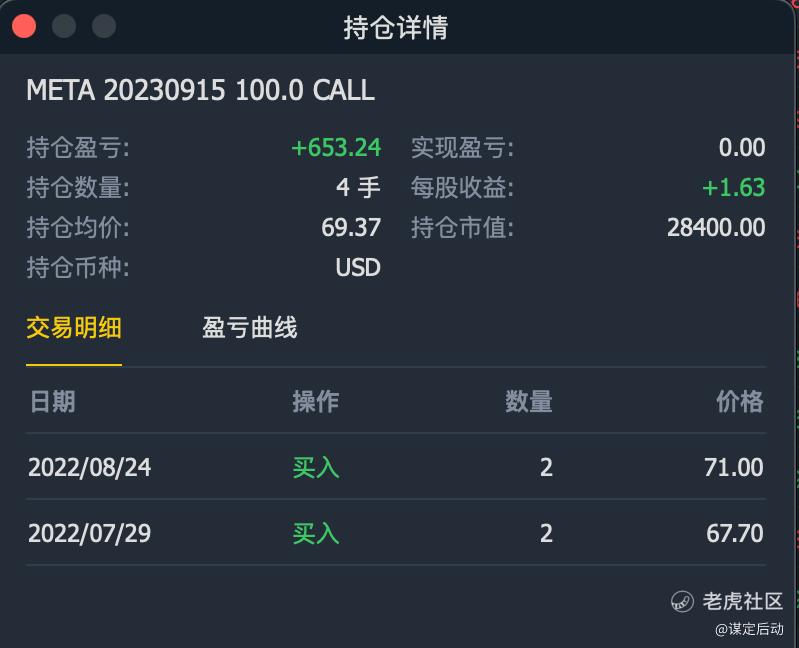
Task: Click the 持仓详情 window title bar
Action: pyautogui.click(x=396, y=27)
